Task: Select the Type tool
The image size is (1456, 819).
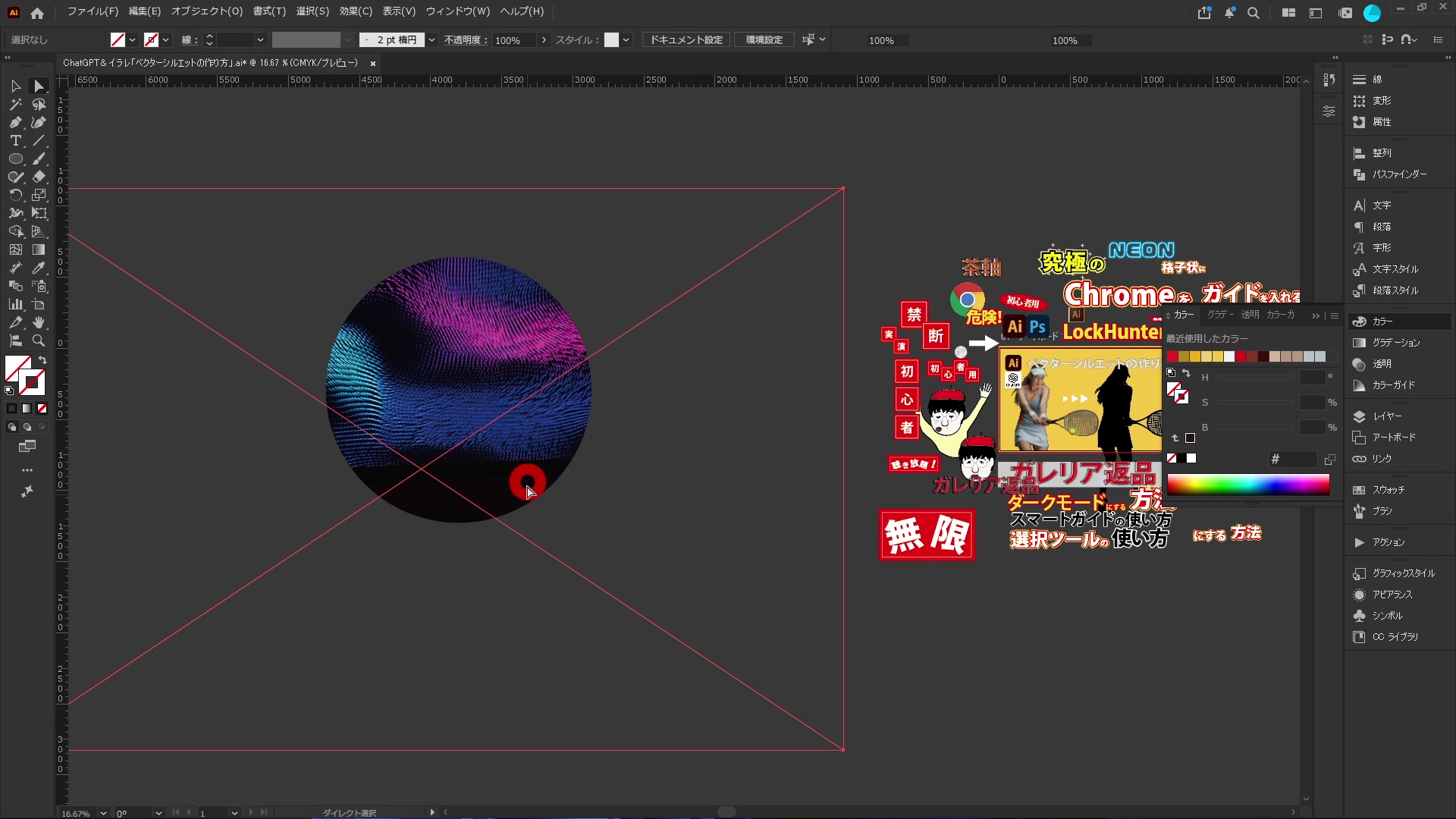Action: pyautogui.click(x=15, y=141)
